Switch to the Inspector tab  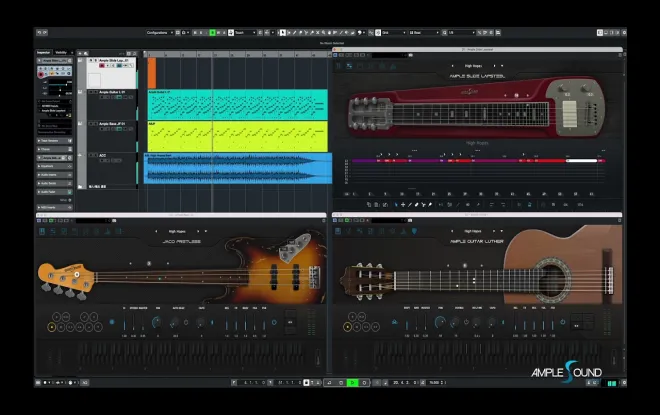pyautogui.click(x=43, y=53)
